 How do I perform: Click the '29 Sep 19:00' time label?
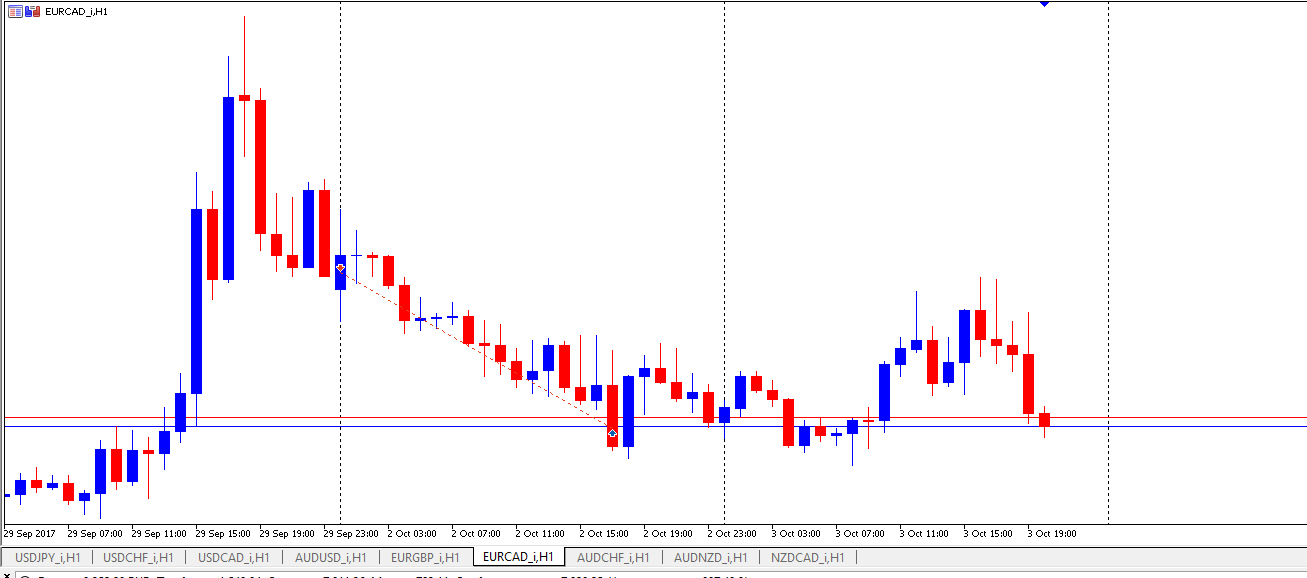pyautogui.click(x=288, y=534)
